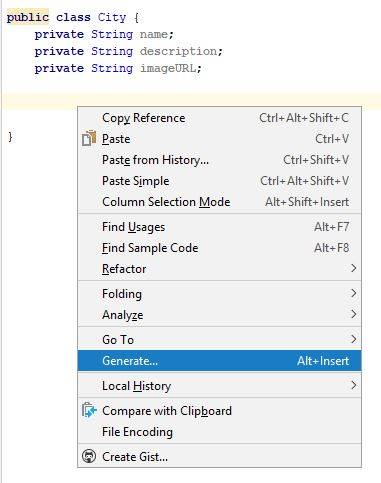Viewport: 381px width, 483px height.
Task: Place cursor on the name field
Action: click(154, 34)
